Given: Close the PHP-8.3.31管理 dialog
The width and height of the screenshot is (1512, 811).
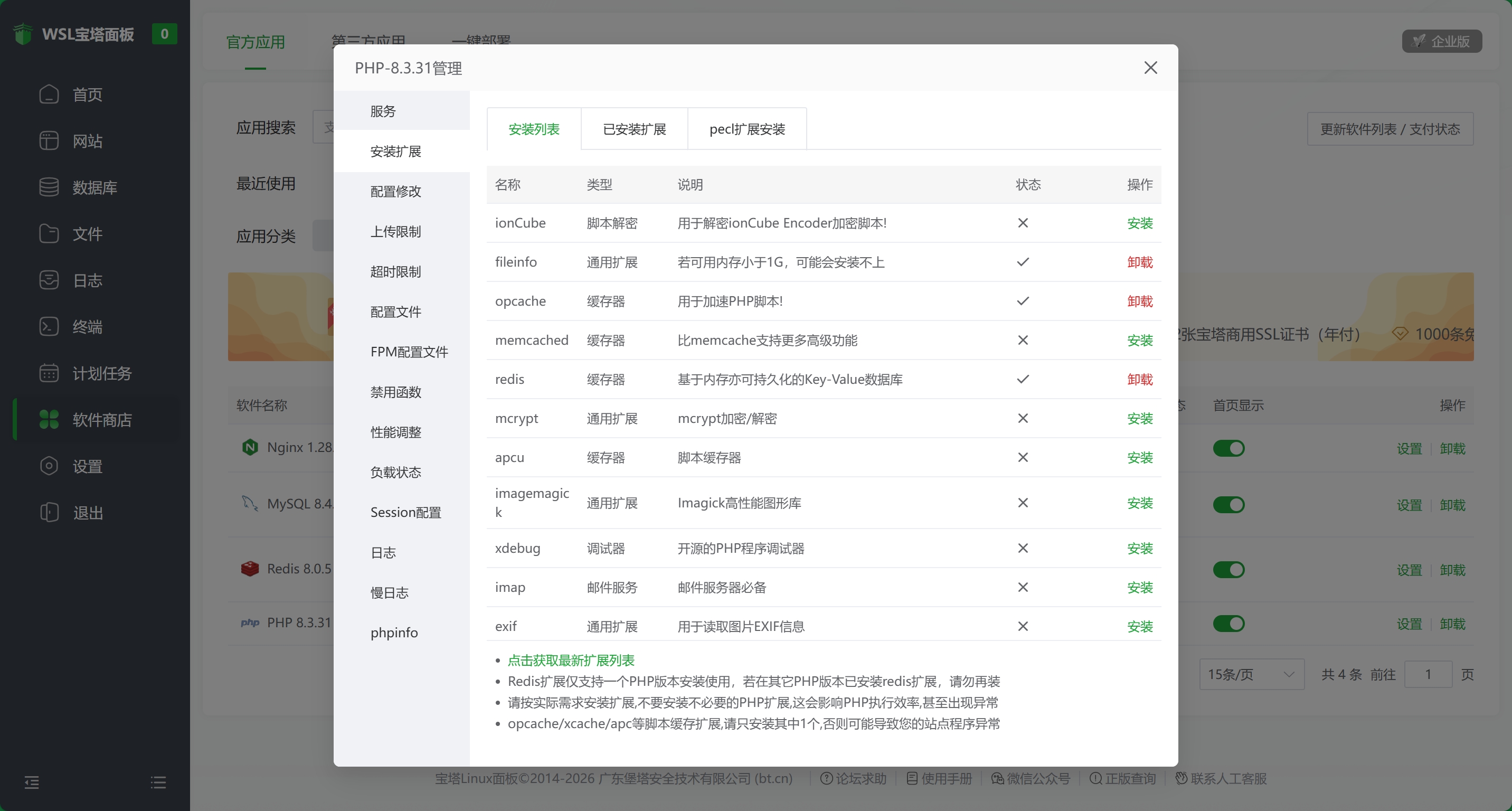Looking at the screenshot, I should [1150, 68].
